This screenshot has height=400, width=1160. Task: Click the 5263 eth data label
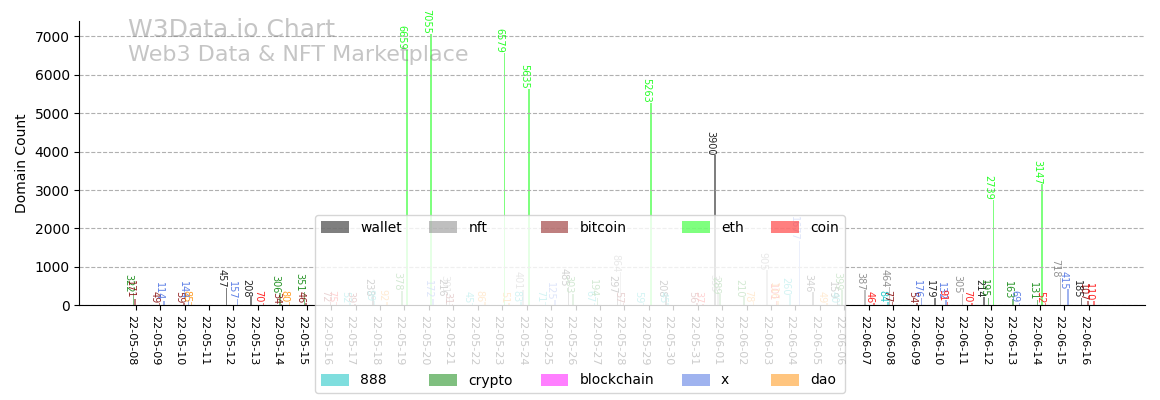(647, 90)
